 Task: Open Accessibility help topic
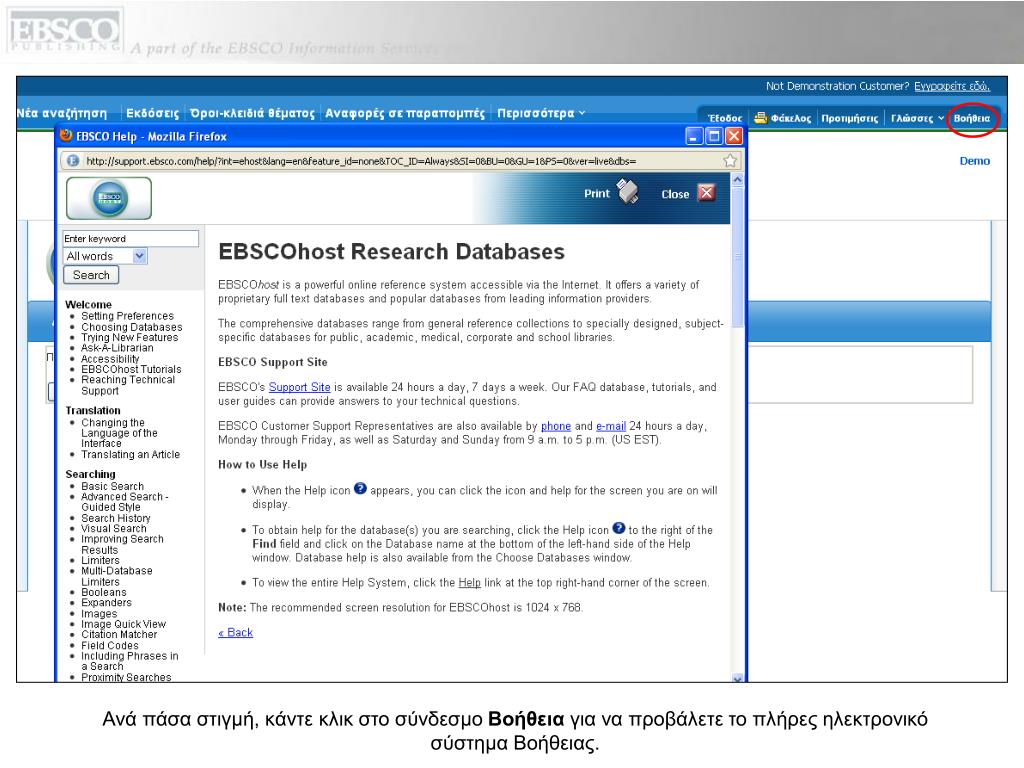(110, 359)
